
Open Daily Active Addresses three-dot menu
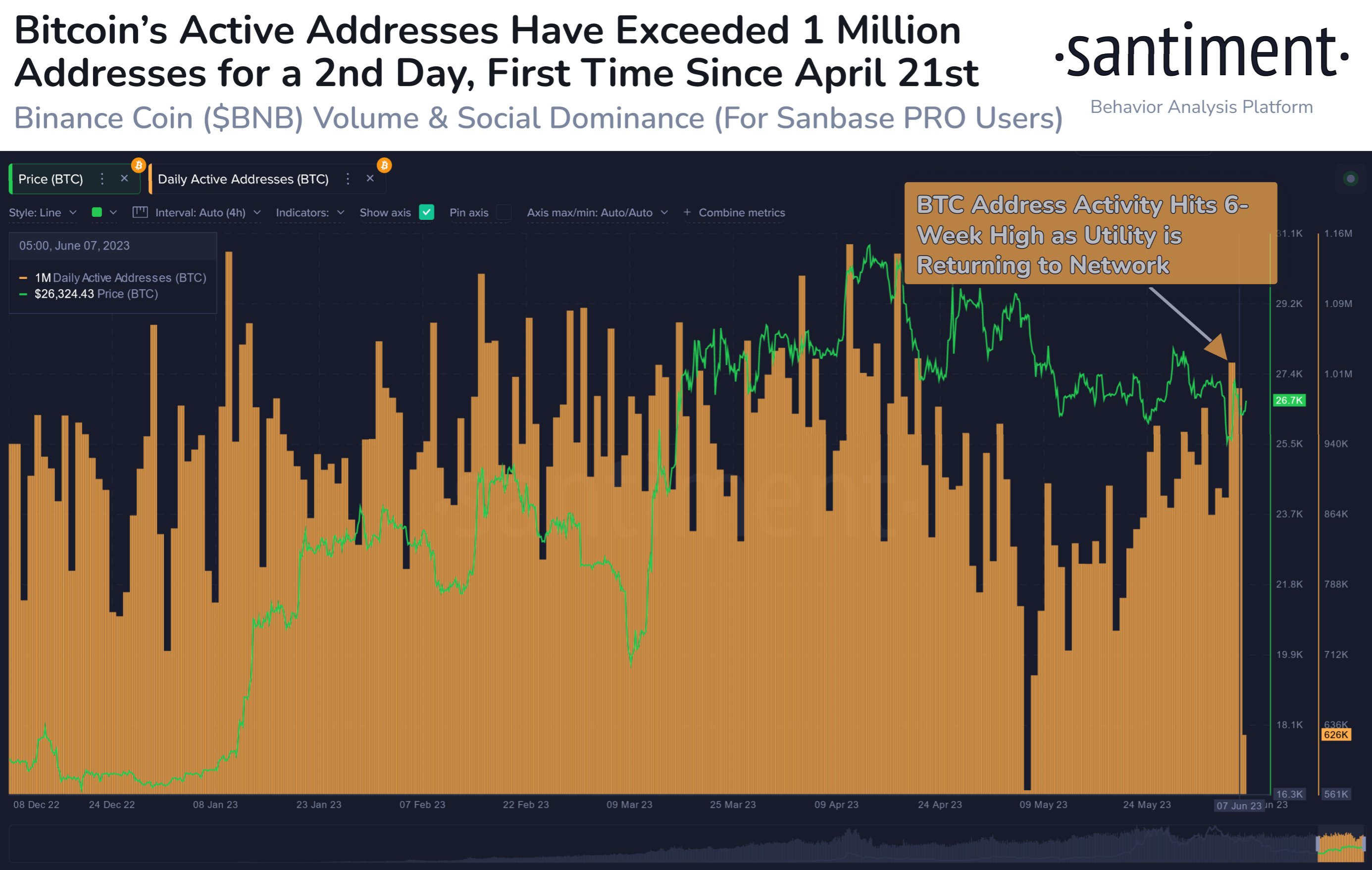pyautogui.click(x=348, y=179)
